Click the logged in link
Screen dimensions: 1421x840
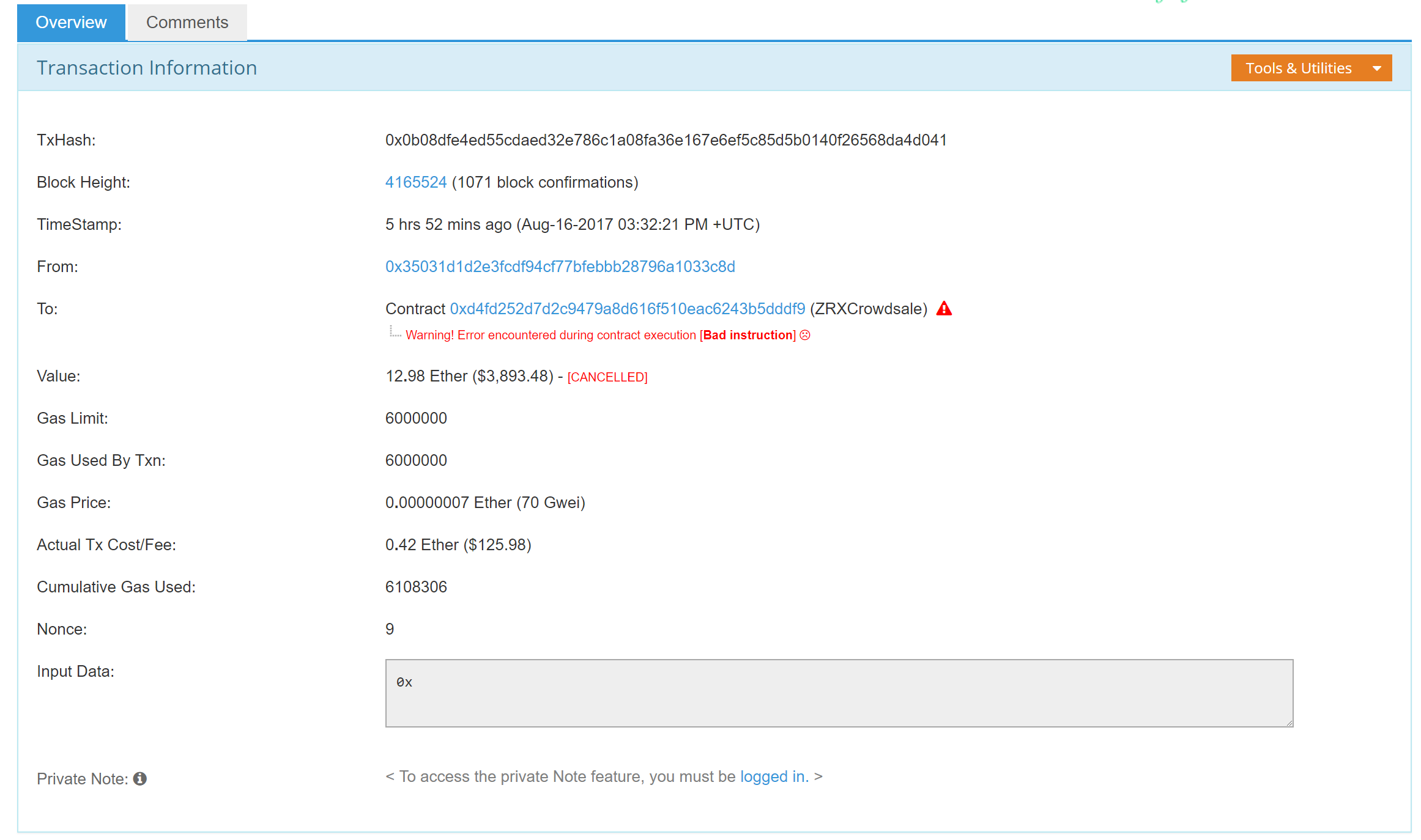point(774,776)
